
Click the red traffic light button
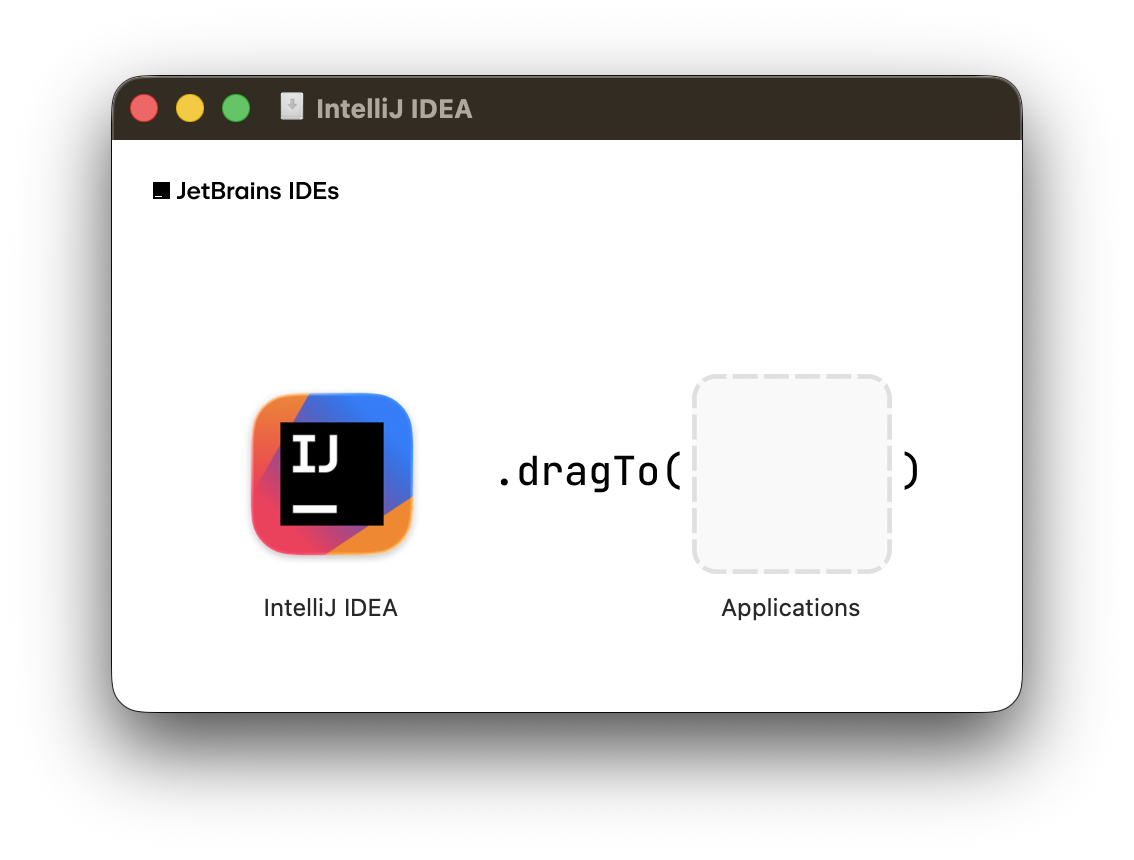(x=143, y=107)
